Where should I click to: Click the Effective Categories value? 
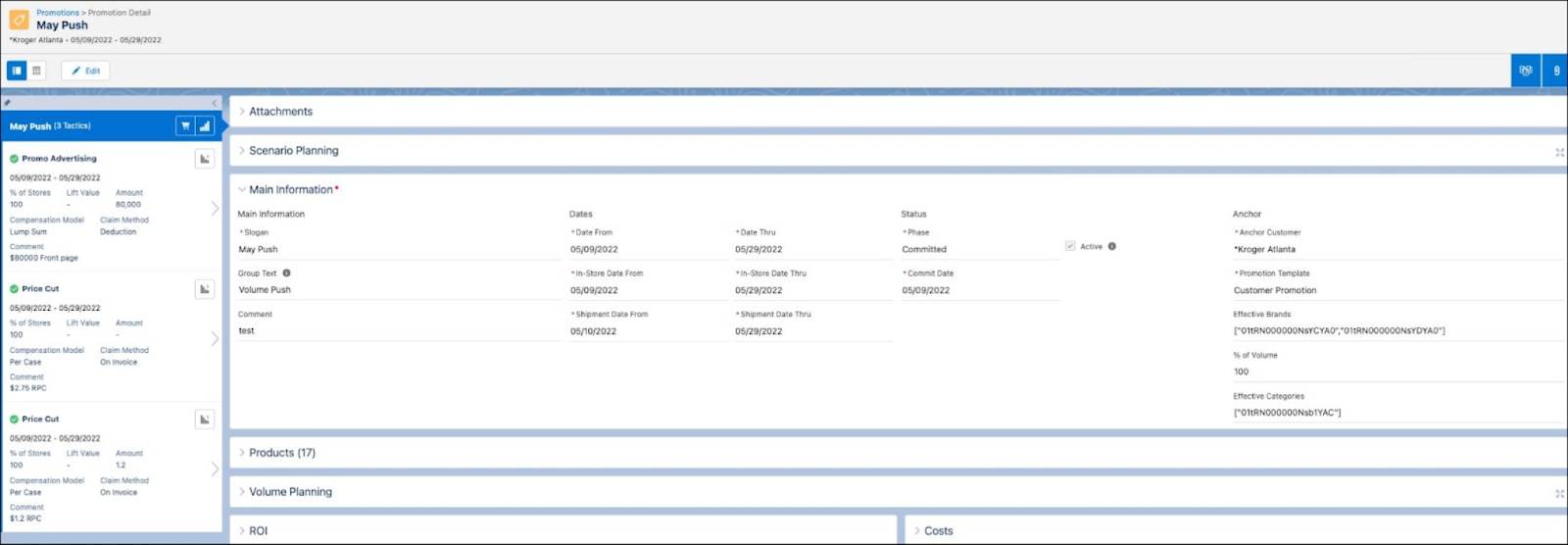(x=1287, y=413)
